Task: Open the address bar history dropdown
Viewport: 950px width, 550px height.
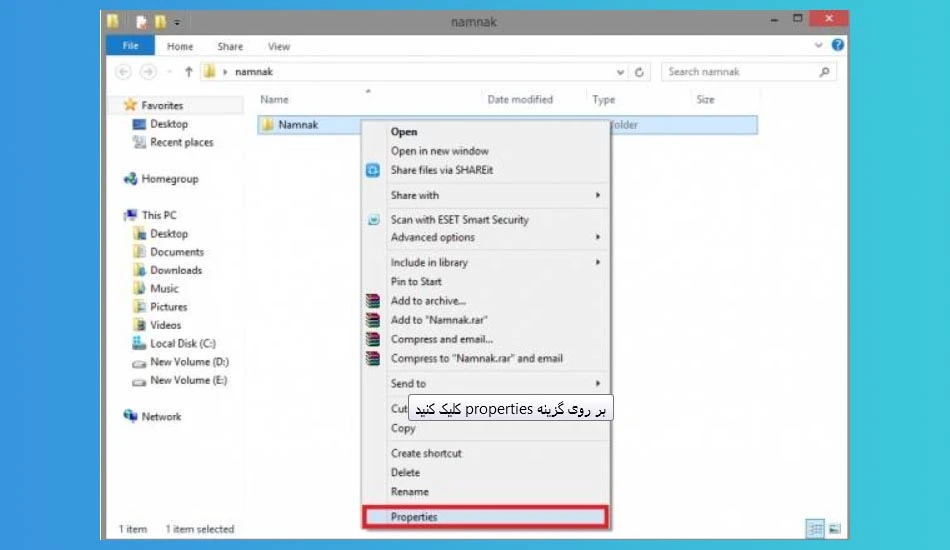Action: (x=620, y=72)
